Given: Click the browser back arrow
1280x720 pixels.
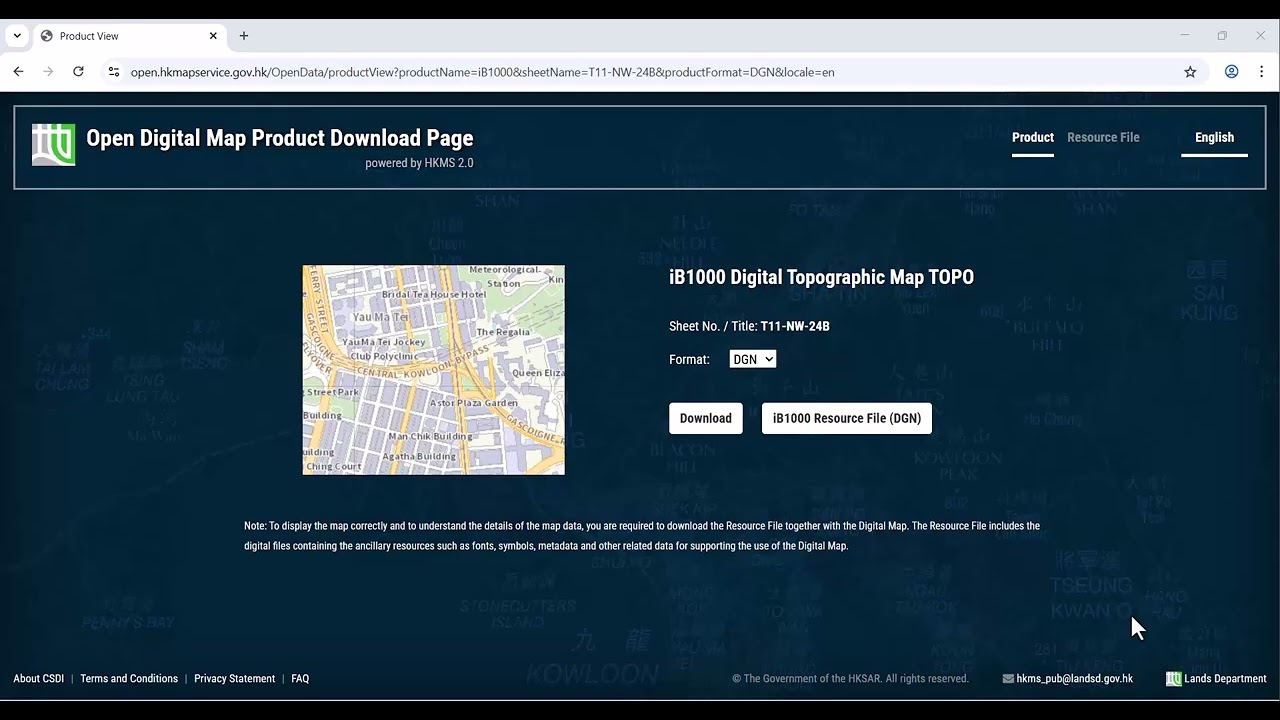Looking at the screenshot, I should [x=18, y=72].
